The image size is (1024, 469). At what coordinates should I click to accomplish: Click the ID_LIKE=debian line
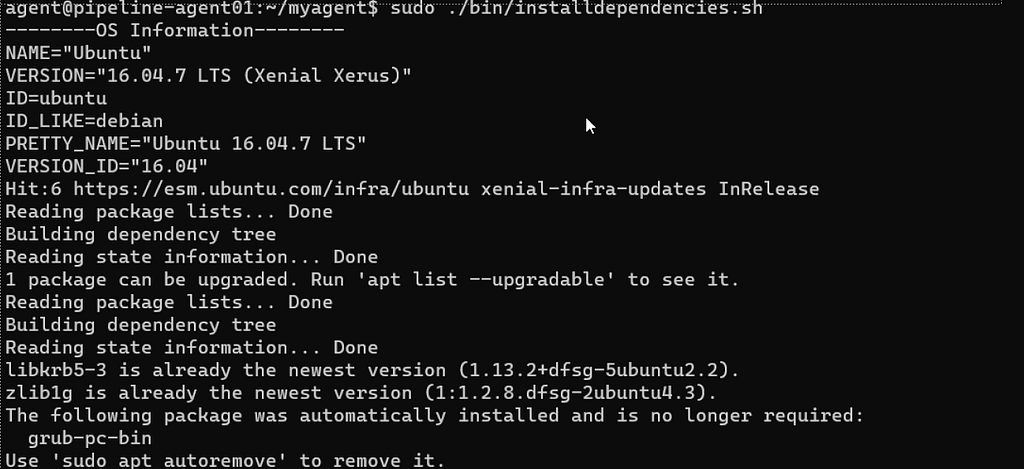click(84, 121)
